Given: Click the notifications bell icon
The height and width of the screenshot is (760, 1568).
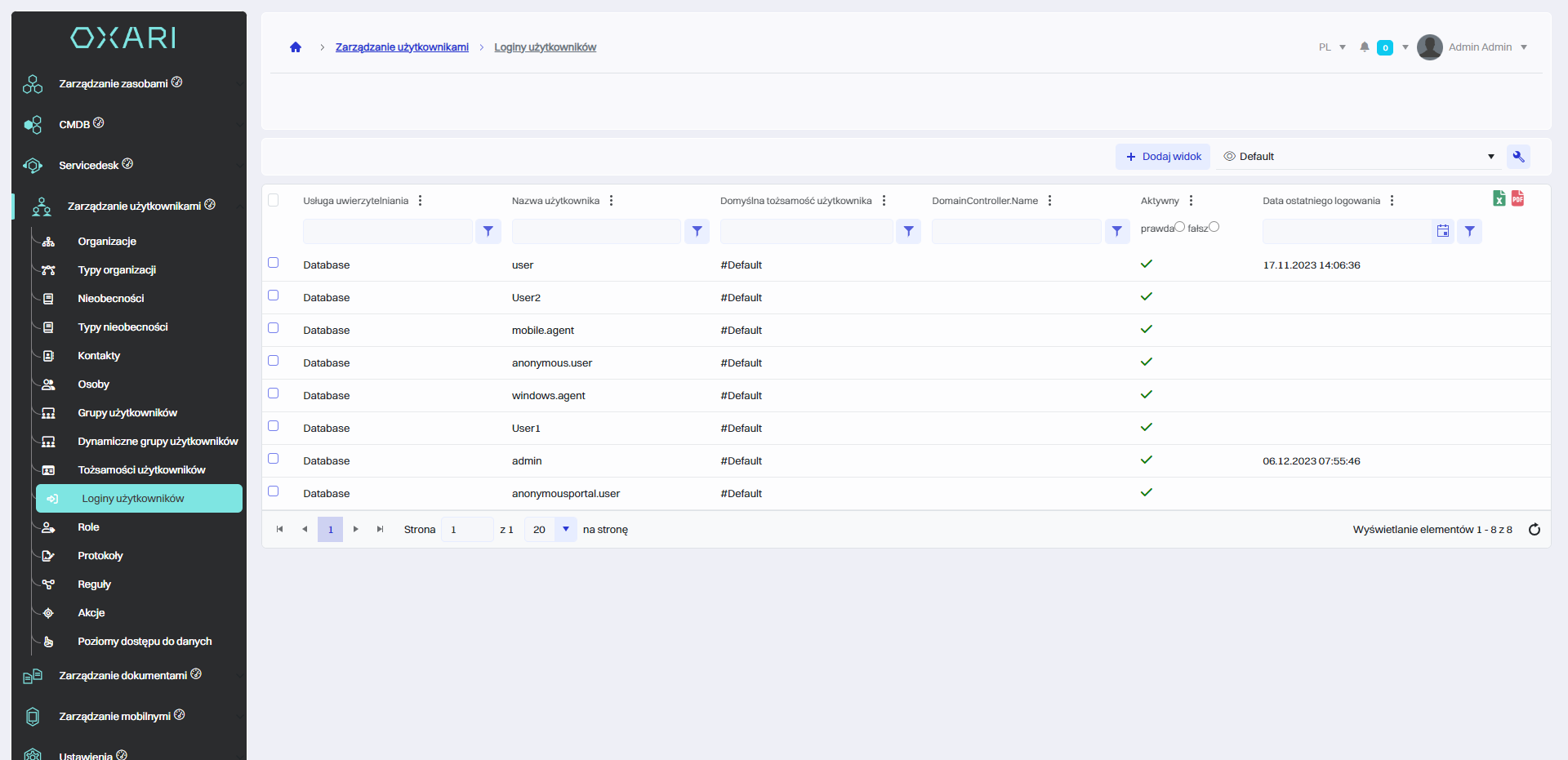Looking at the screenshot, I should pos(1365,47).
